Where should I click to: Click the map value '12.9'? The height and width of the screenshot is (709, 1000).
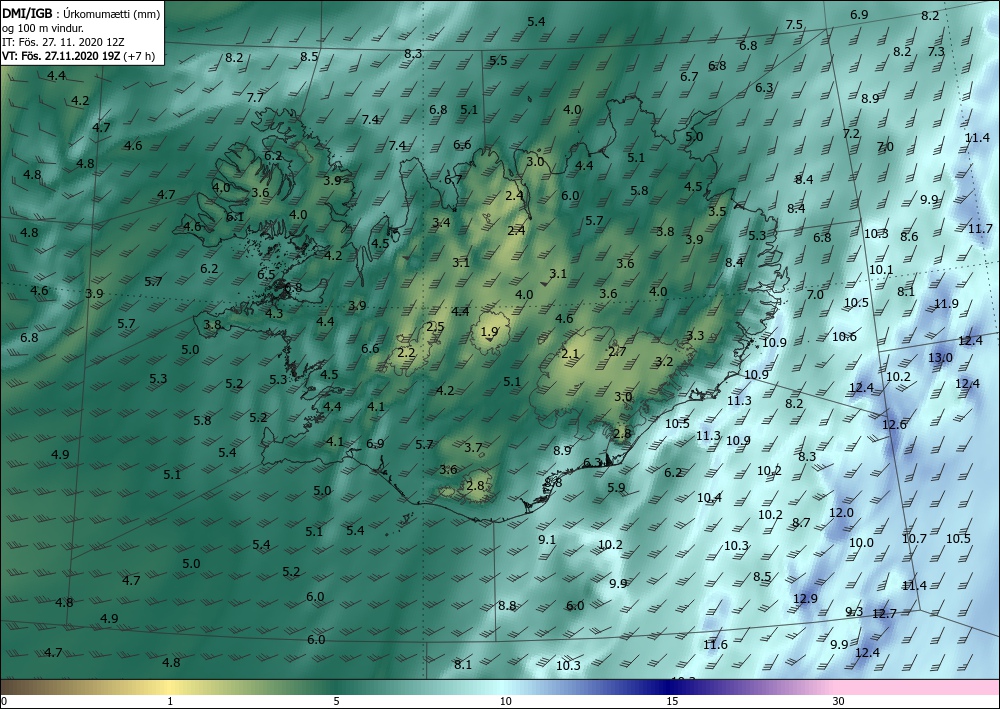point(805,598)
